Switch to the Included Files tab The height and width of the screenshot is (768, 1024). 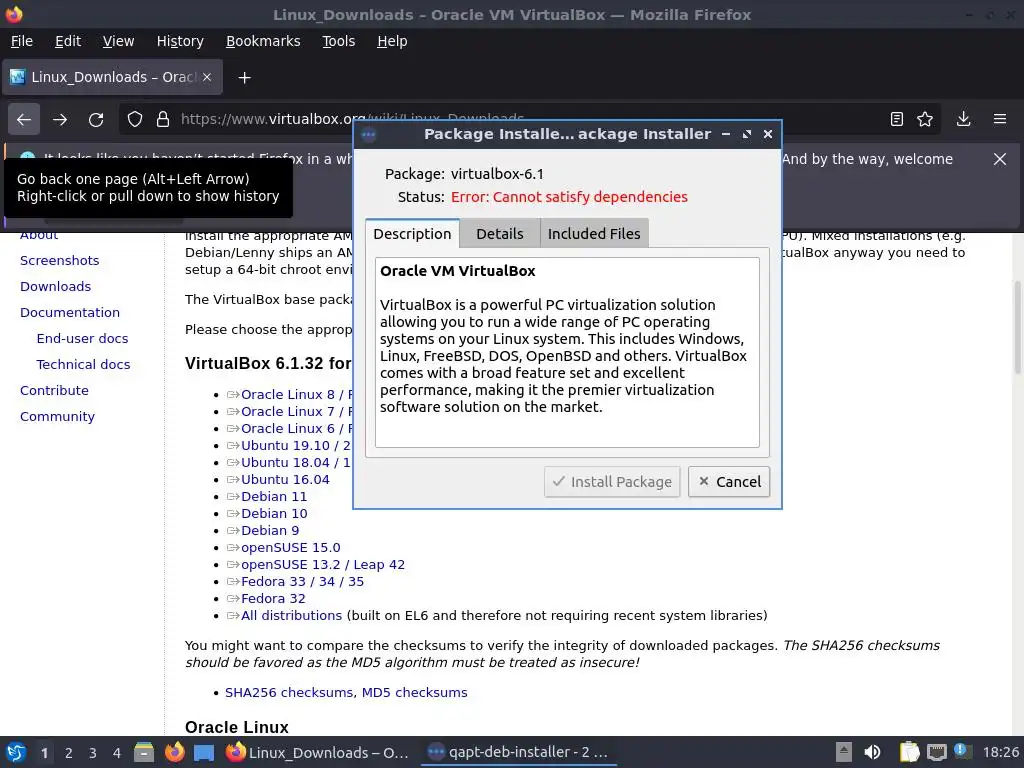(x=594, y=234)
